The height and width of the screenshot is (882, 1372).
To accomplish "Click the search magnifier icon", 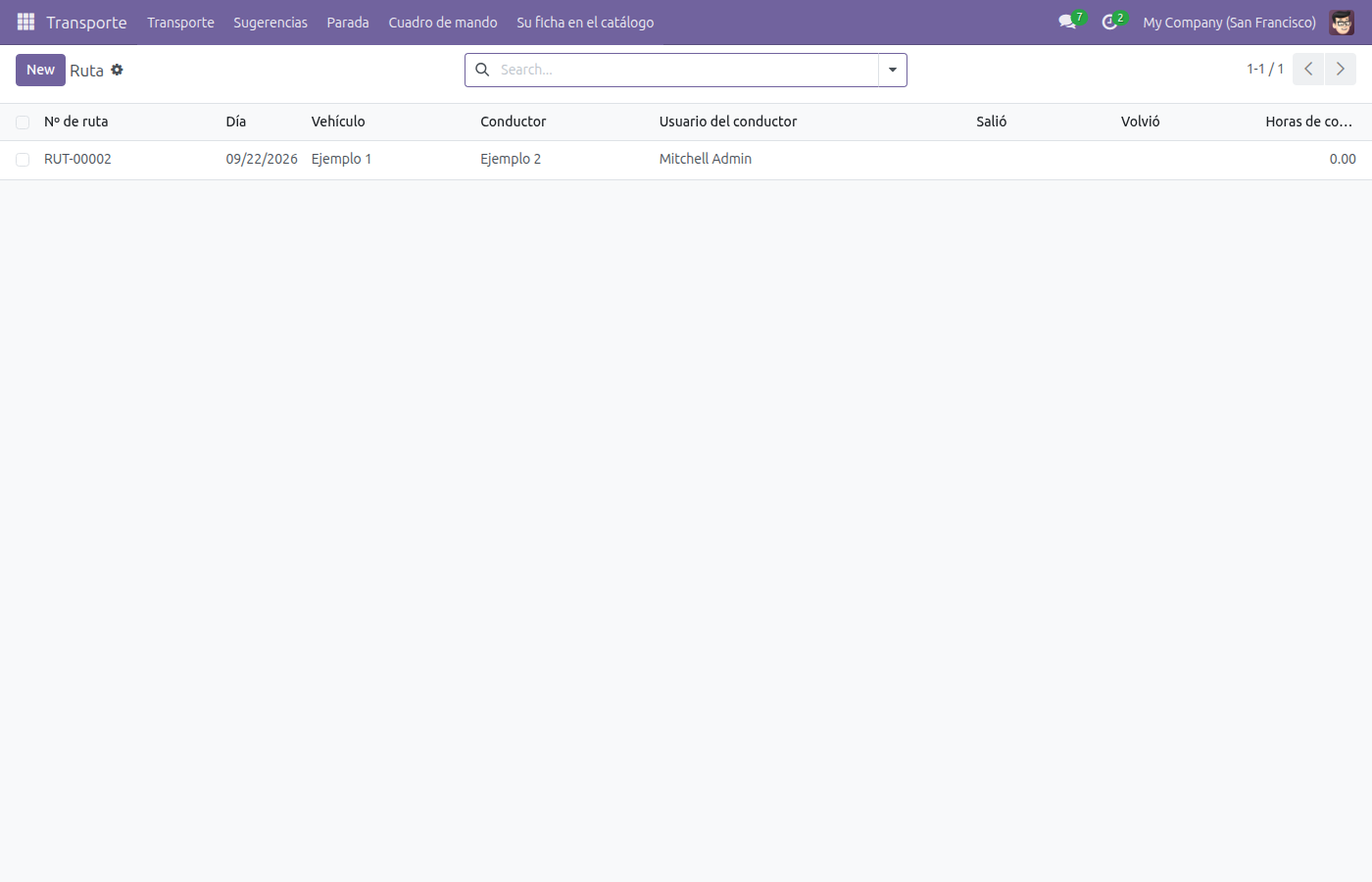I will (x=482, y=70).
